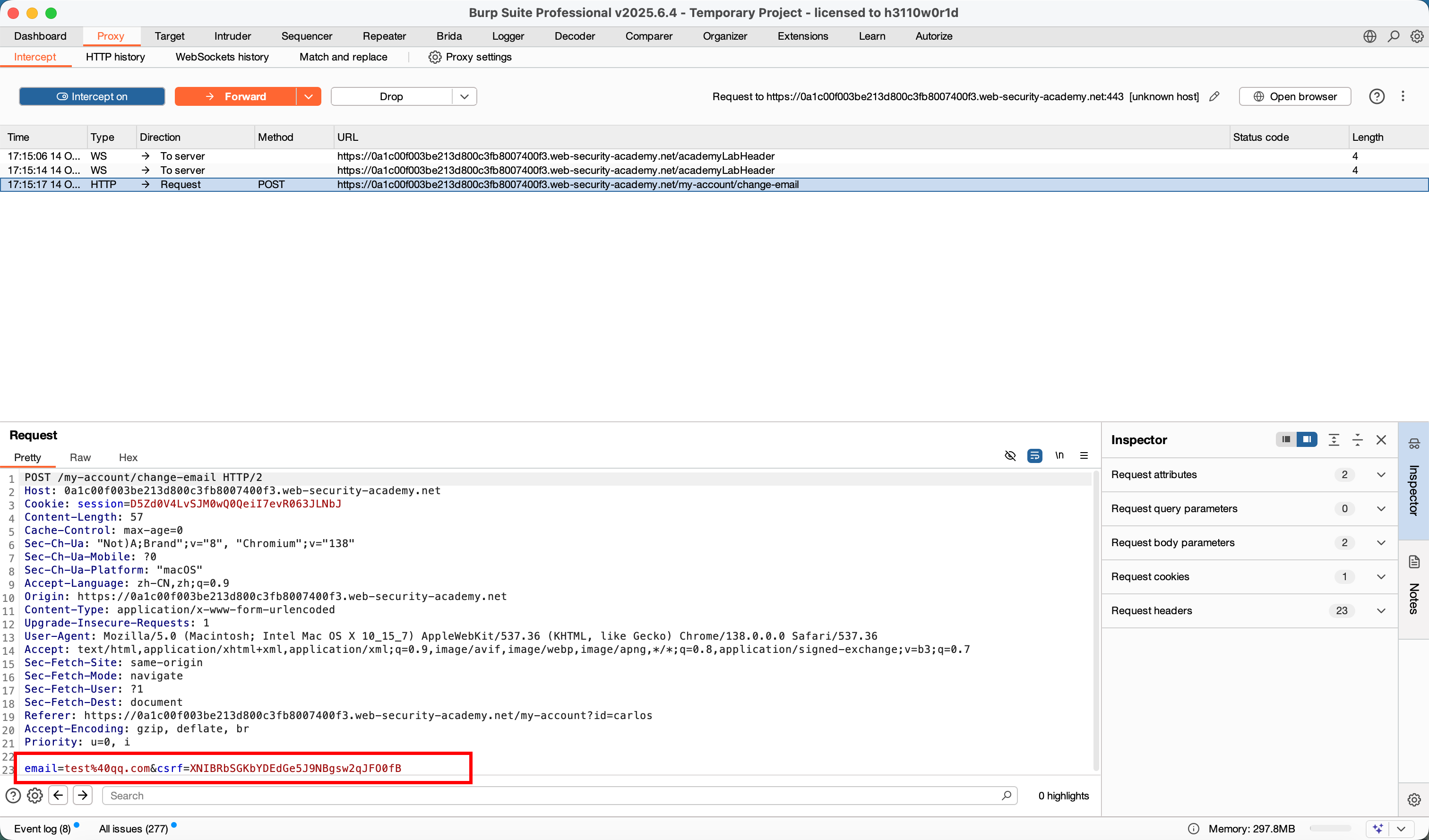
Task: Open the global search magnifier icon
Action: pos(1393,36)
